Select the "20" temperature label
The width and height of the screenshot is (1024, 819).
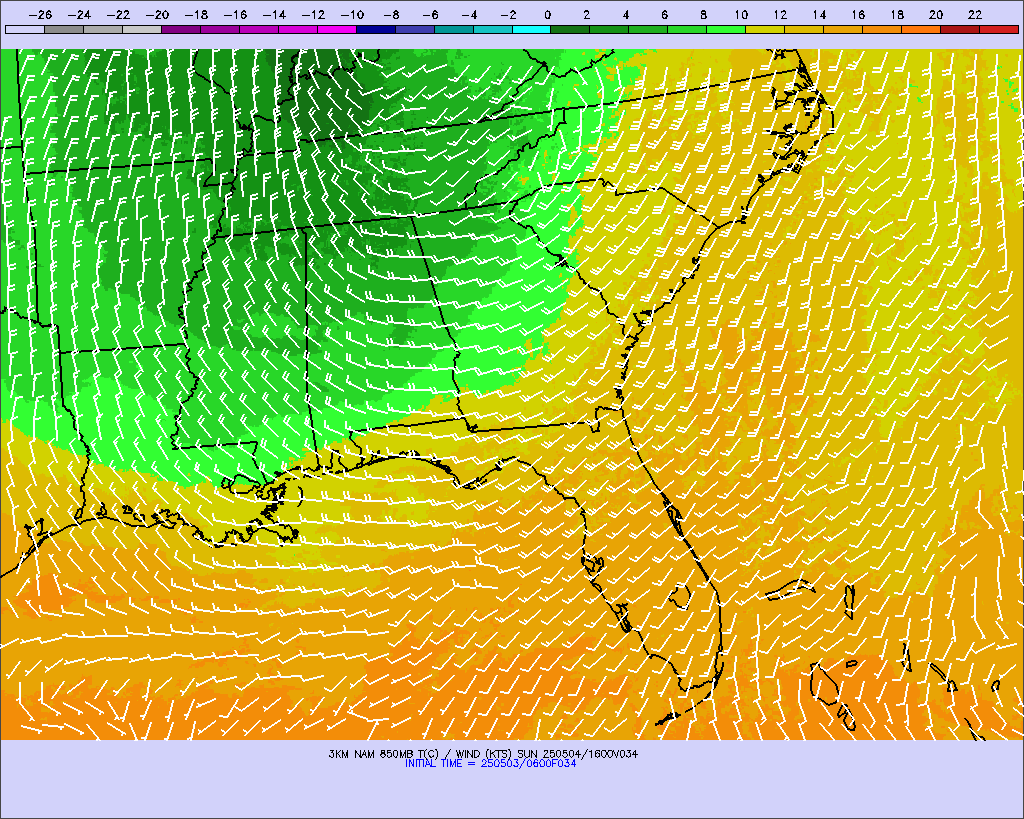pyautogui.click(x=936, y=14)
